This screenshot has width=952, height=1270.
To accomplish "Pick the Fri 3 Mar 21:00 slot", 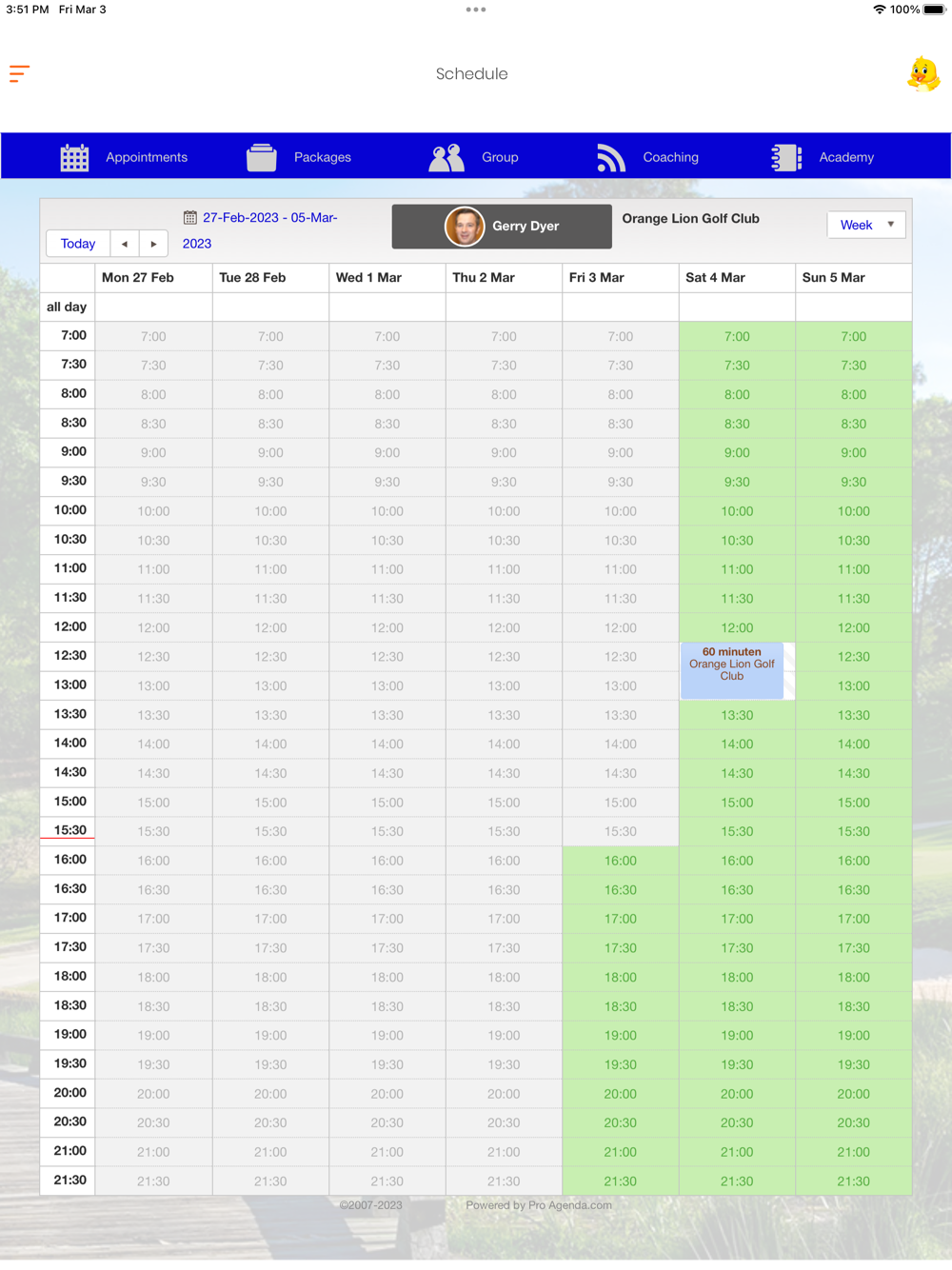I will [x=620, y=1152].
